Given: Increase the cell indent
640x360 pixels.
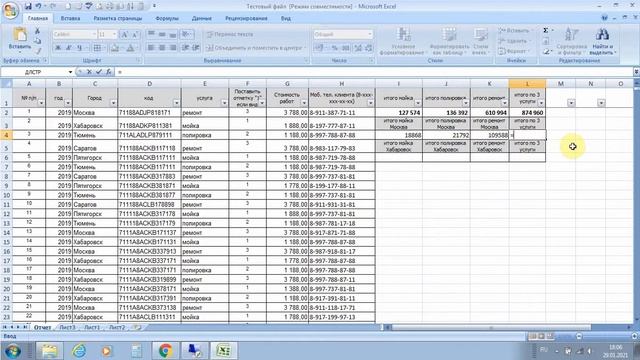Looking at the screenshot, I should tap(196, 48).
